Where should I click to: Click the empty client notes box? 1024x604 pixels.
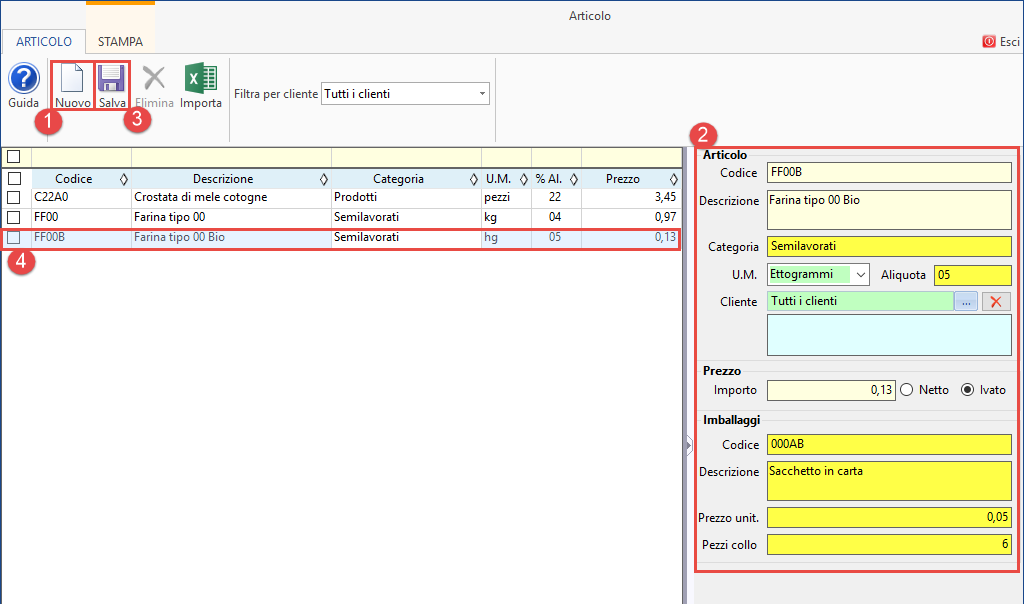click(889, 335)
